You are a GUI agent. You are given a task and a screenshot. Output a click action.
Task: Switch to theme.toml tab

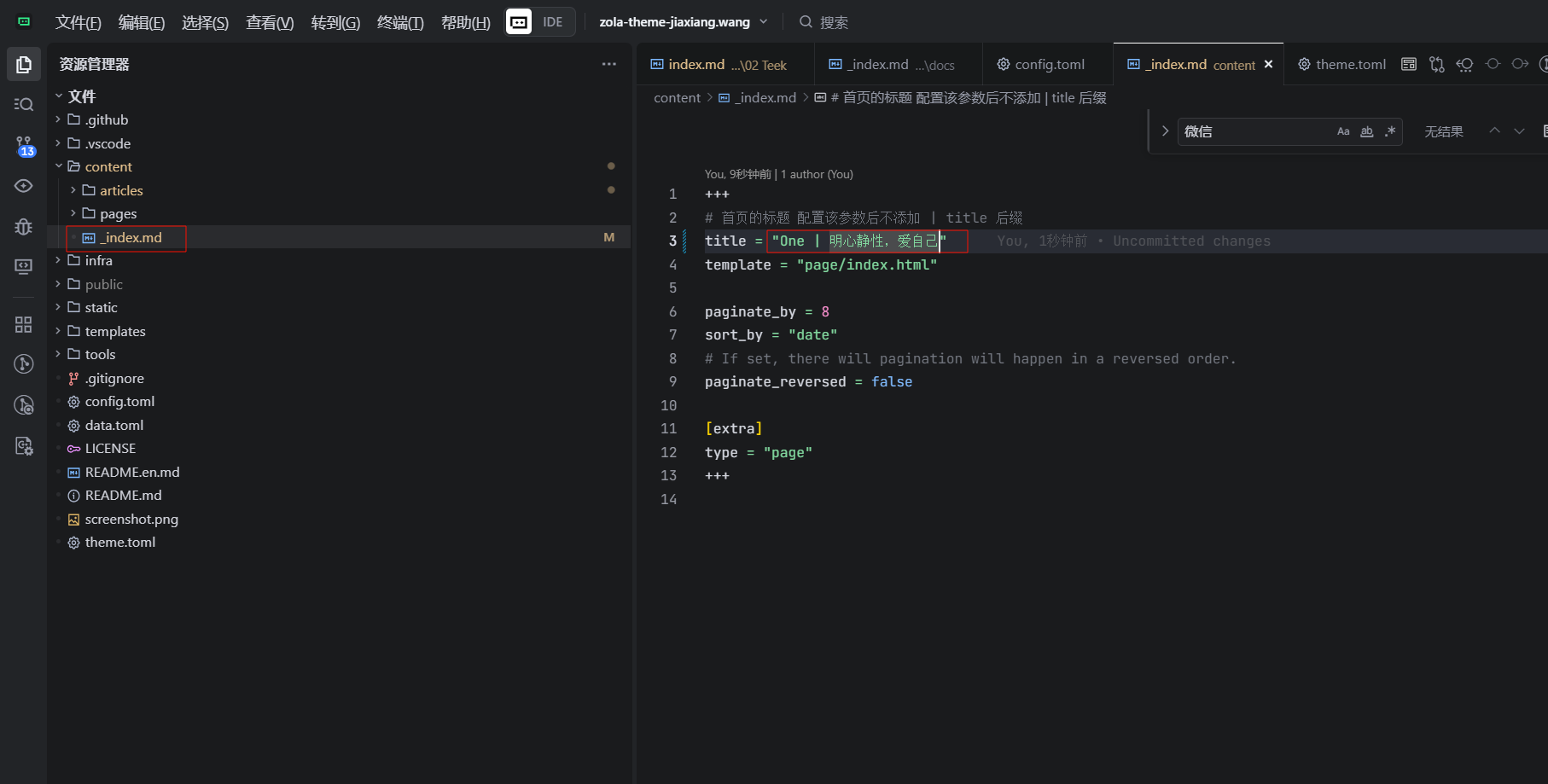point(1341,64)
